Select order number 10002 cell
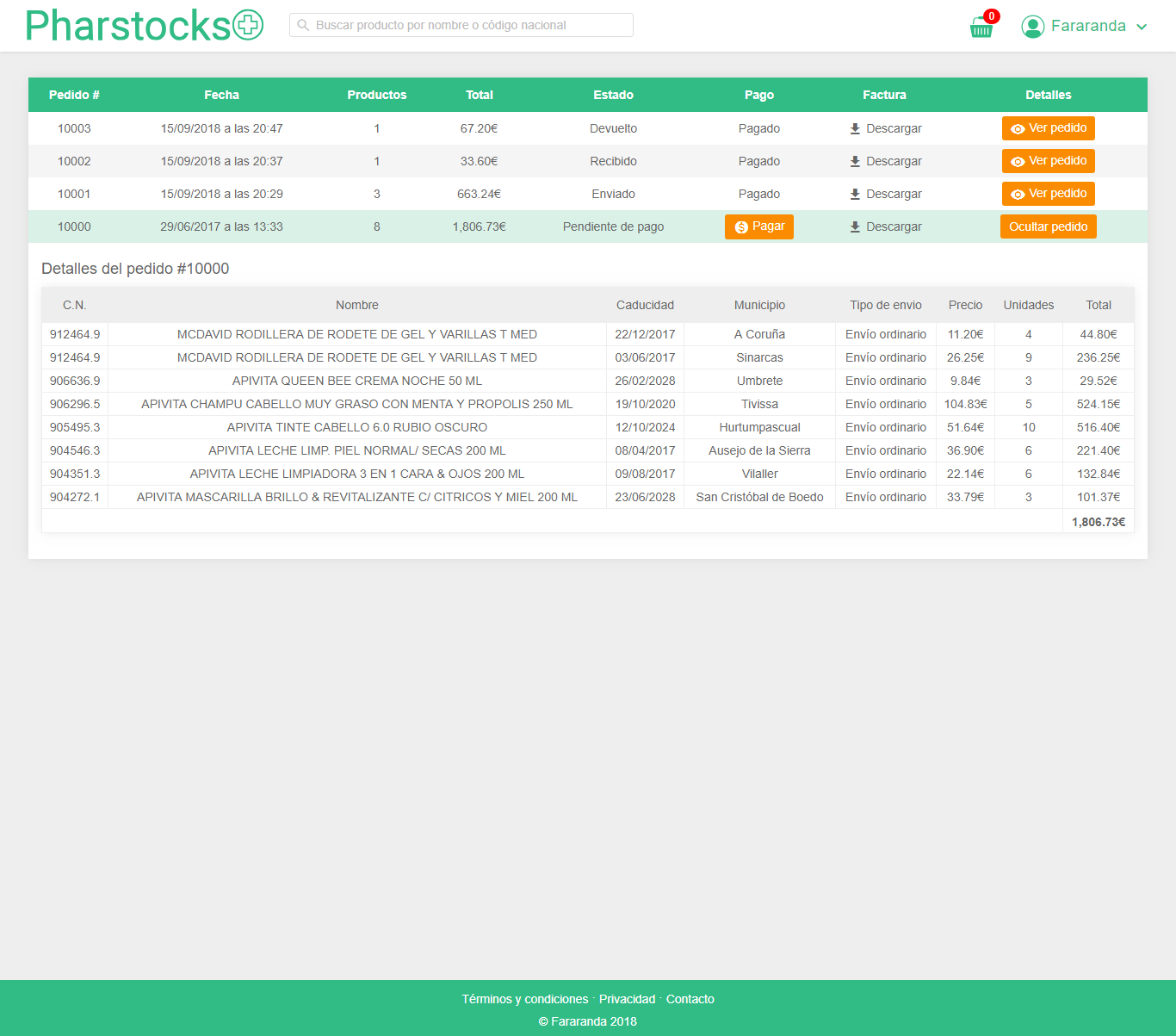The image size is (1176, 1036). tap(74, 161)
